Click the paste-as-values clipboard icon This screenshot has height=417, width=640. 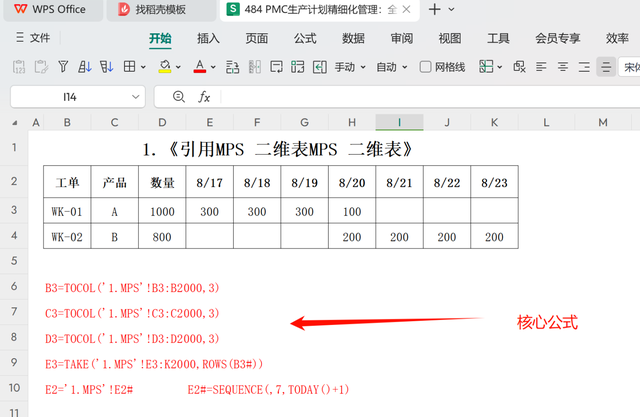19,67
